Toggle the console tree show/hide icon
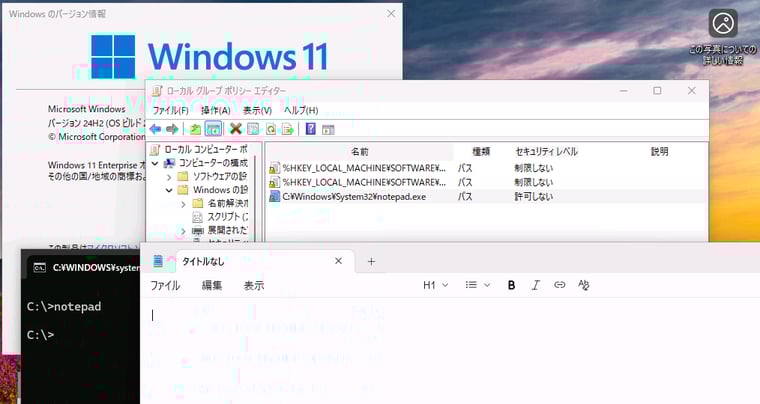Screen dimensions: 760x404 213,129
